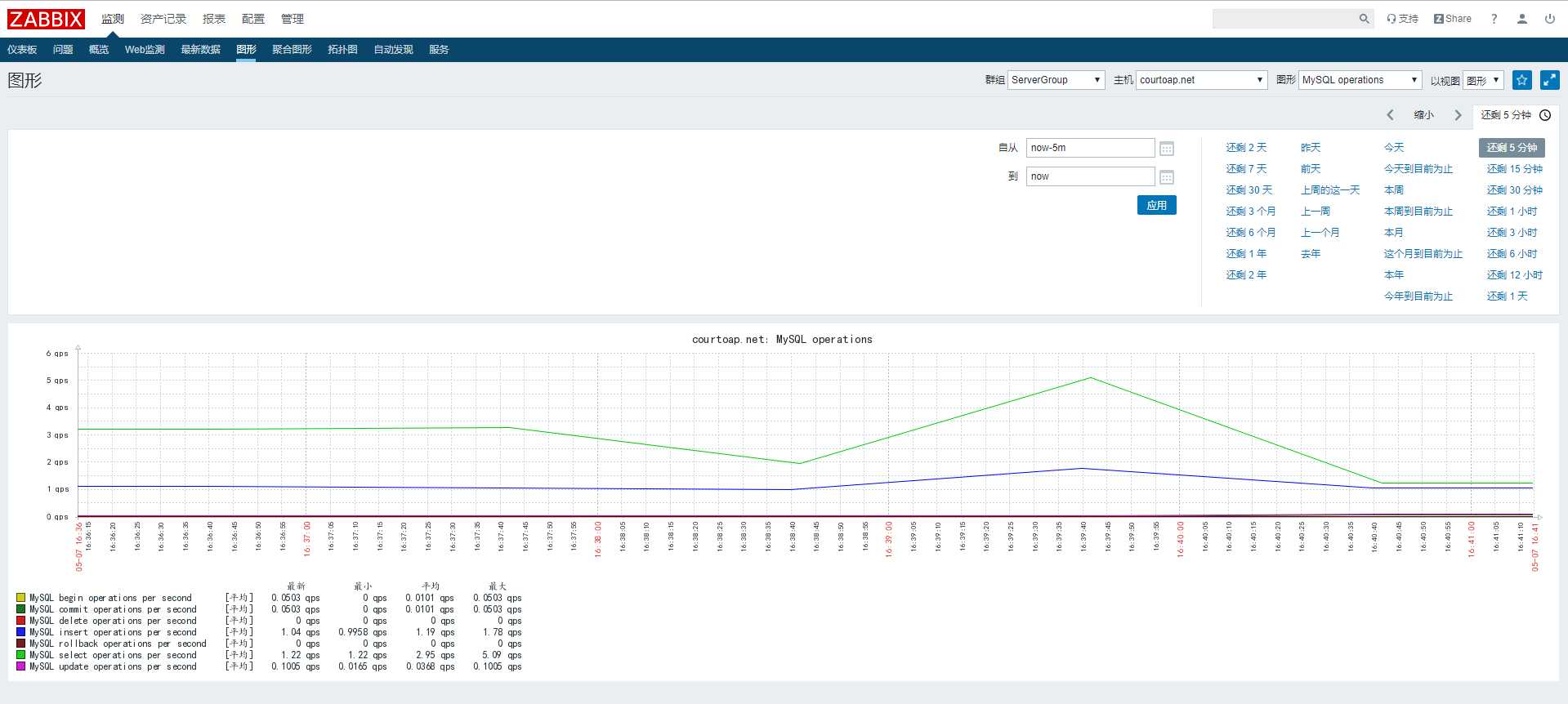1568x704 pixels.
Task: Choose Previous week time range
Action: click(1316, 212)
